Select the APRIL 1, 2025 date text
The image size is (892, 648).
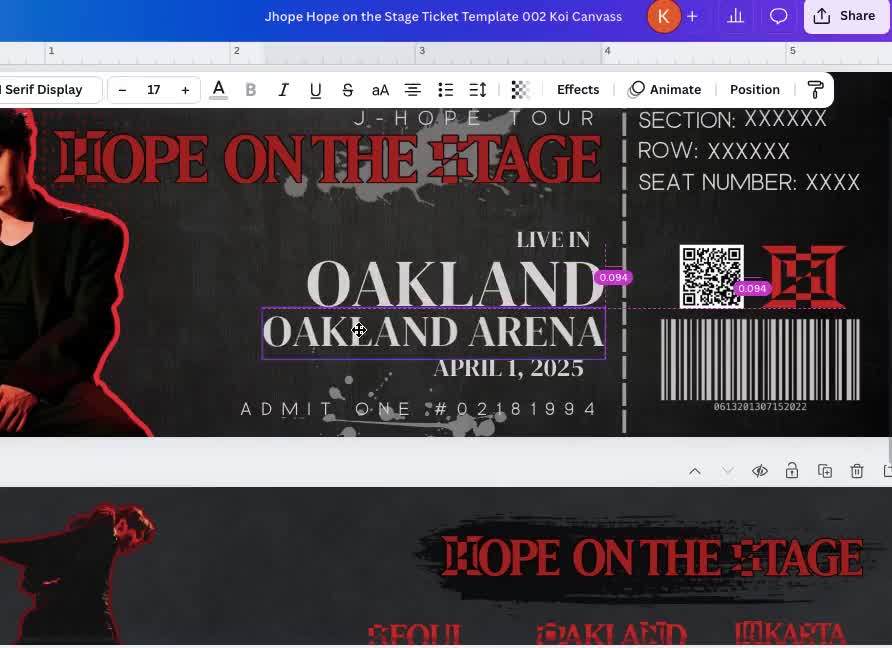[x=509, y=369]
